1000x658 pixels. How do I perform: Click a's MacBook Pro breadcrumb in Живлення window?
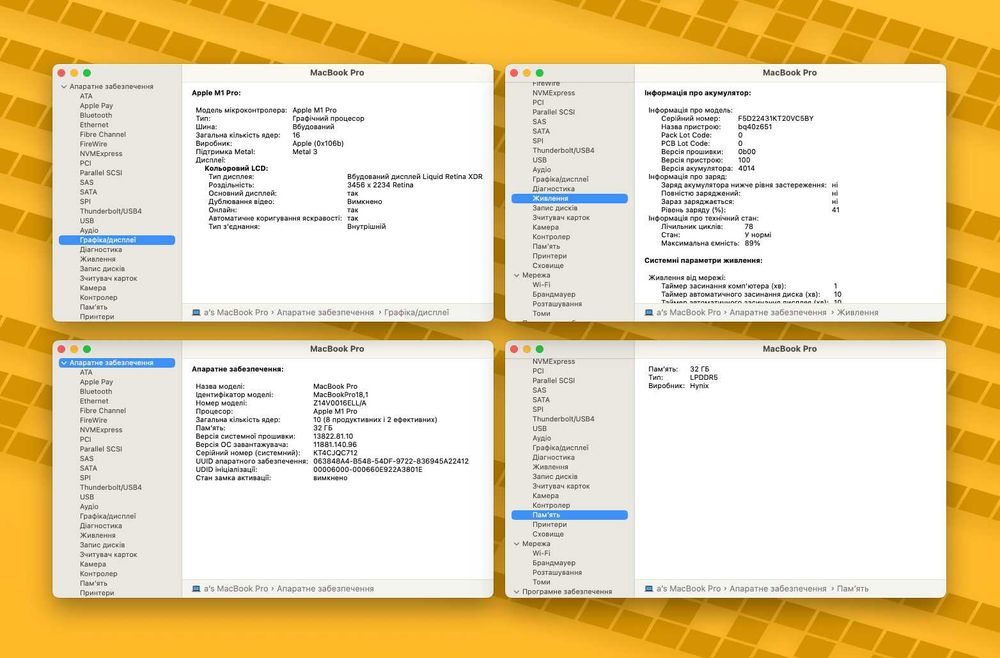click(x=688, y=312)
